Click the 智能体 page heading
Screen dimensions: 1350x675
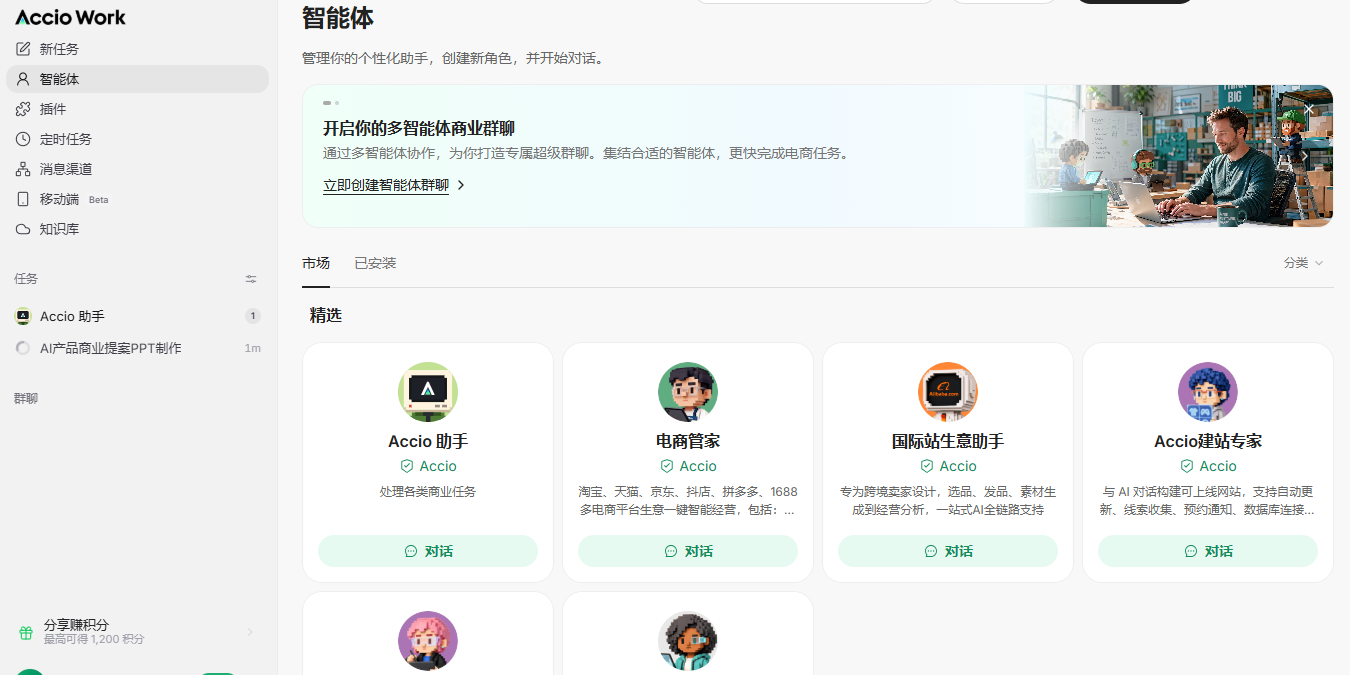coord(338,17)
